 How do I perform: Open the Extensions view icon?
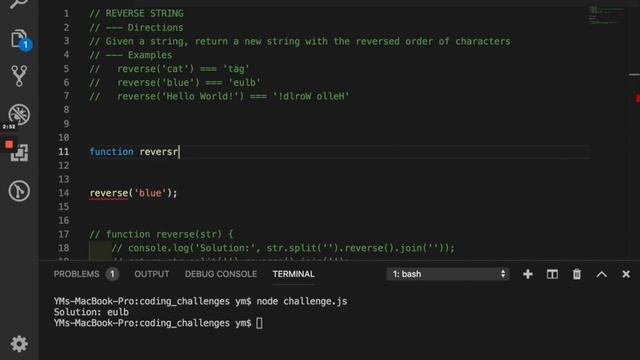[x=19, y=152]
